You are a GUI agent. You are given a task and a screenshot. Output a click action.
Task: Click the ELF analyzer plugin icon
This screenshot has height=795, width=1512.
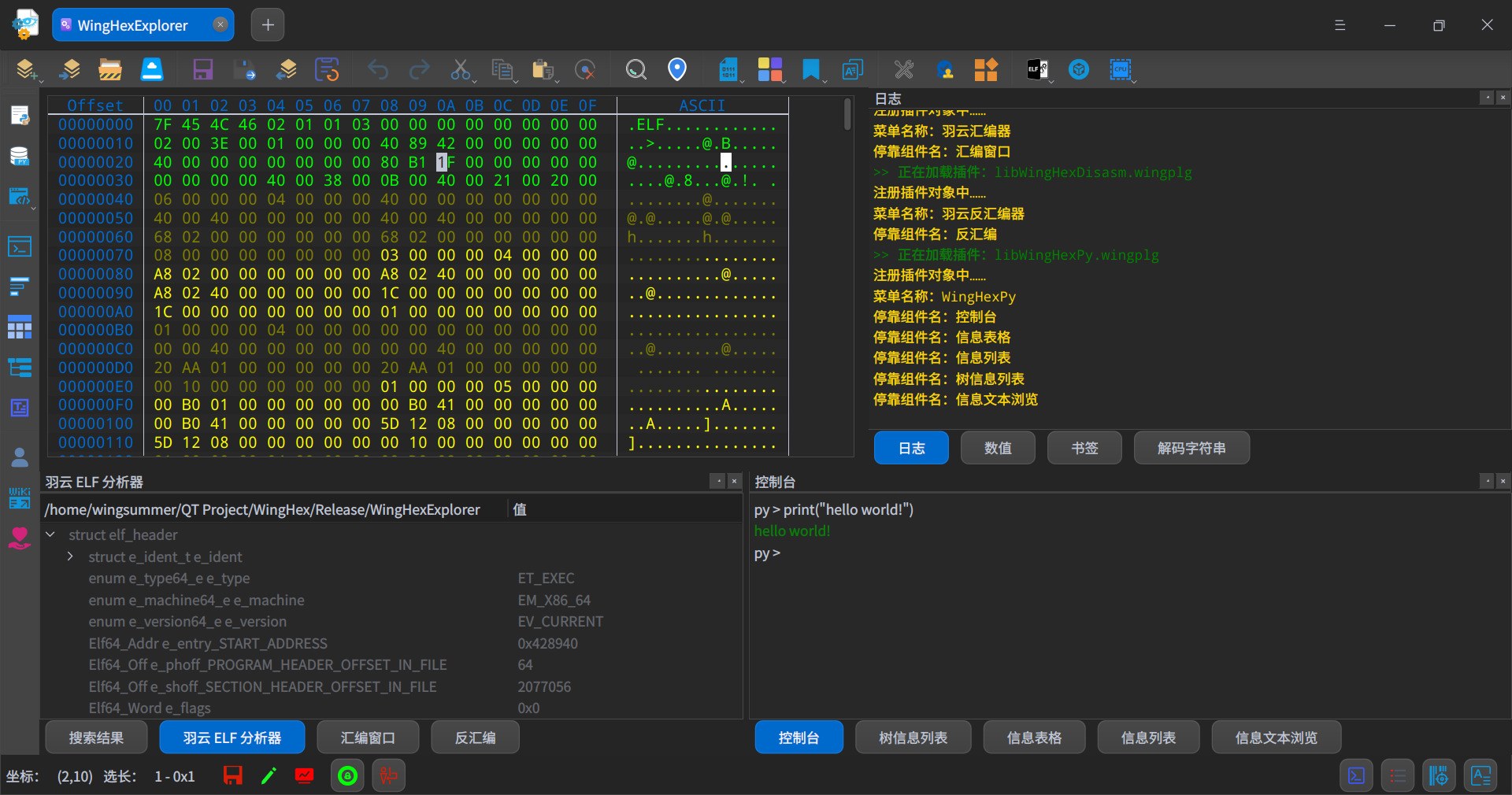click(x=1037, y=70)
